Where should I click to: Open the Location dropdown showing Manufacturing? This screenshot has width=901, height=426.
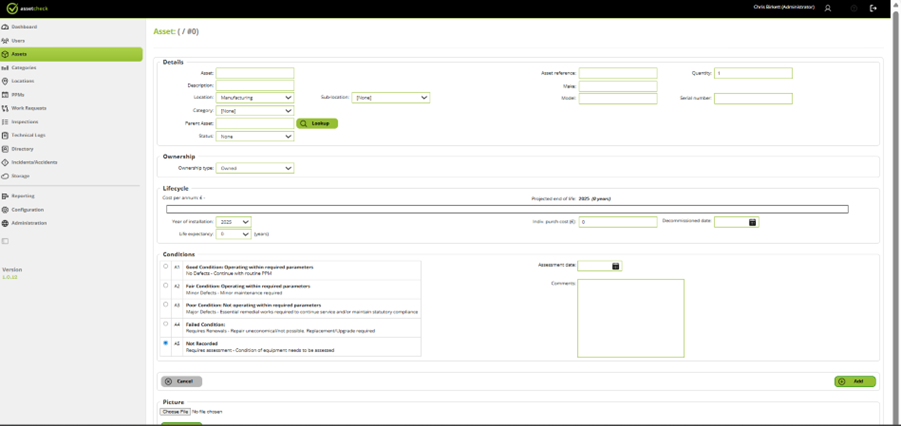pos(255,98)
